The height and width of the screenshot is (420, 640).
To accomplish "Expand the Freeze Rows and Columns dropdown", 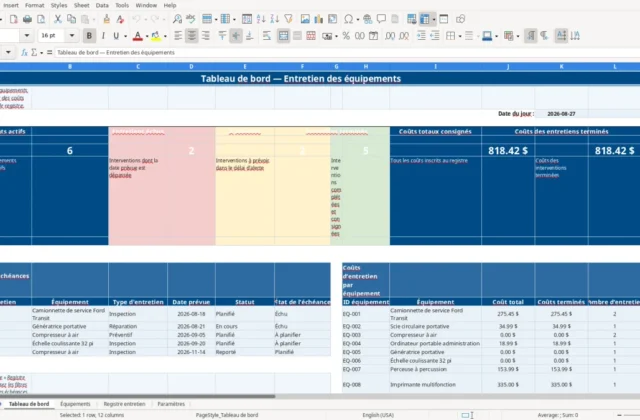I will pos(433,19).
